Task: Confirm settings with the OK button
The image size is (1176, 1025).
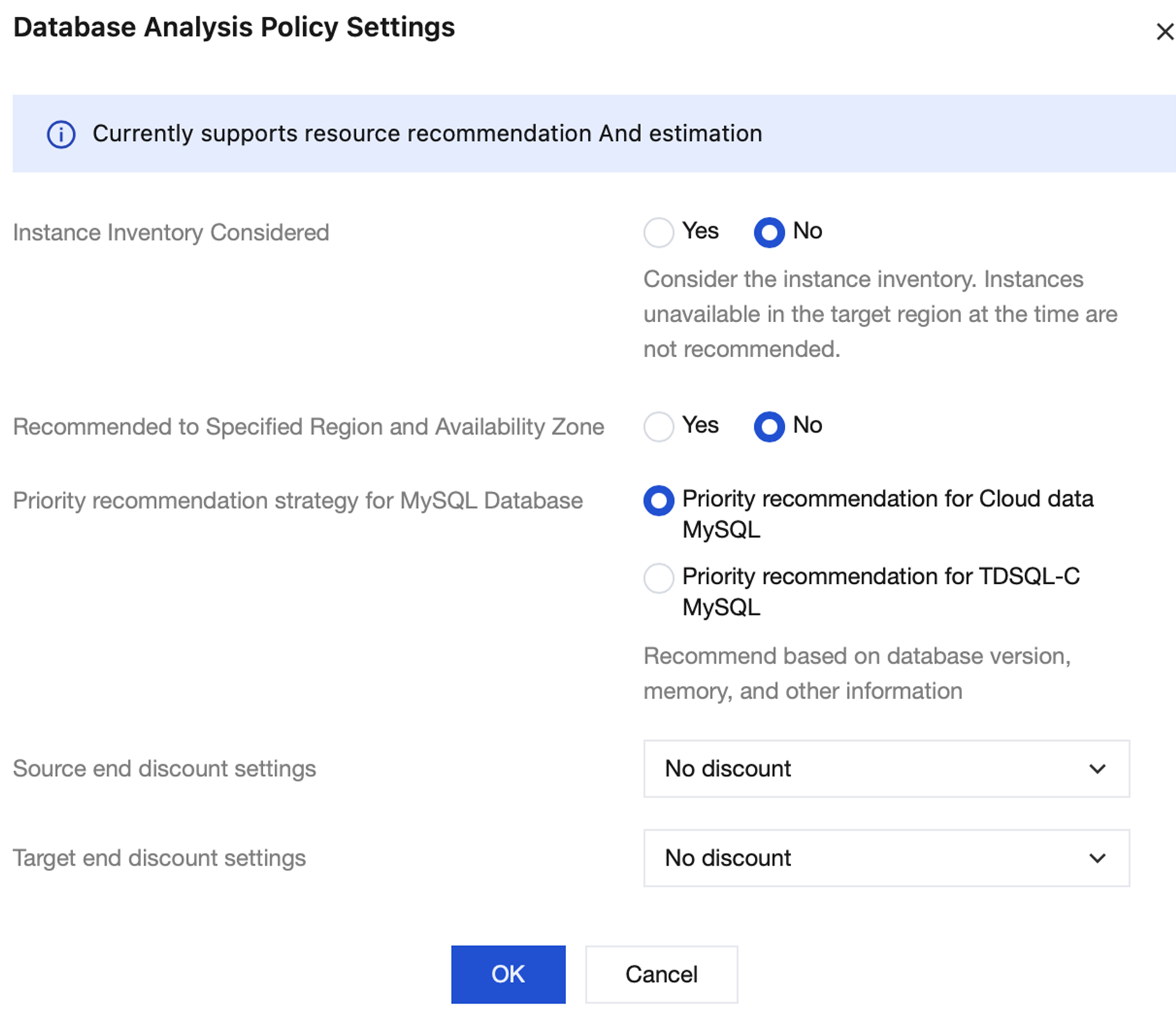Action: [x=508, y=974]
